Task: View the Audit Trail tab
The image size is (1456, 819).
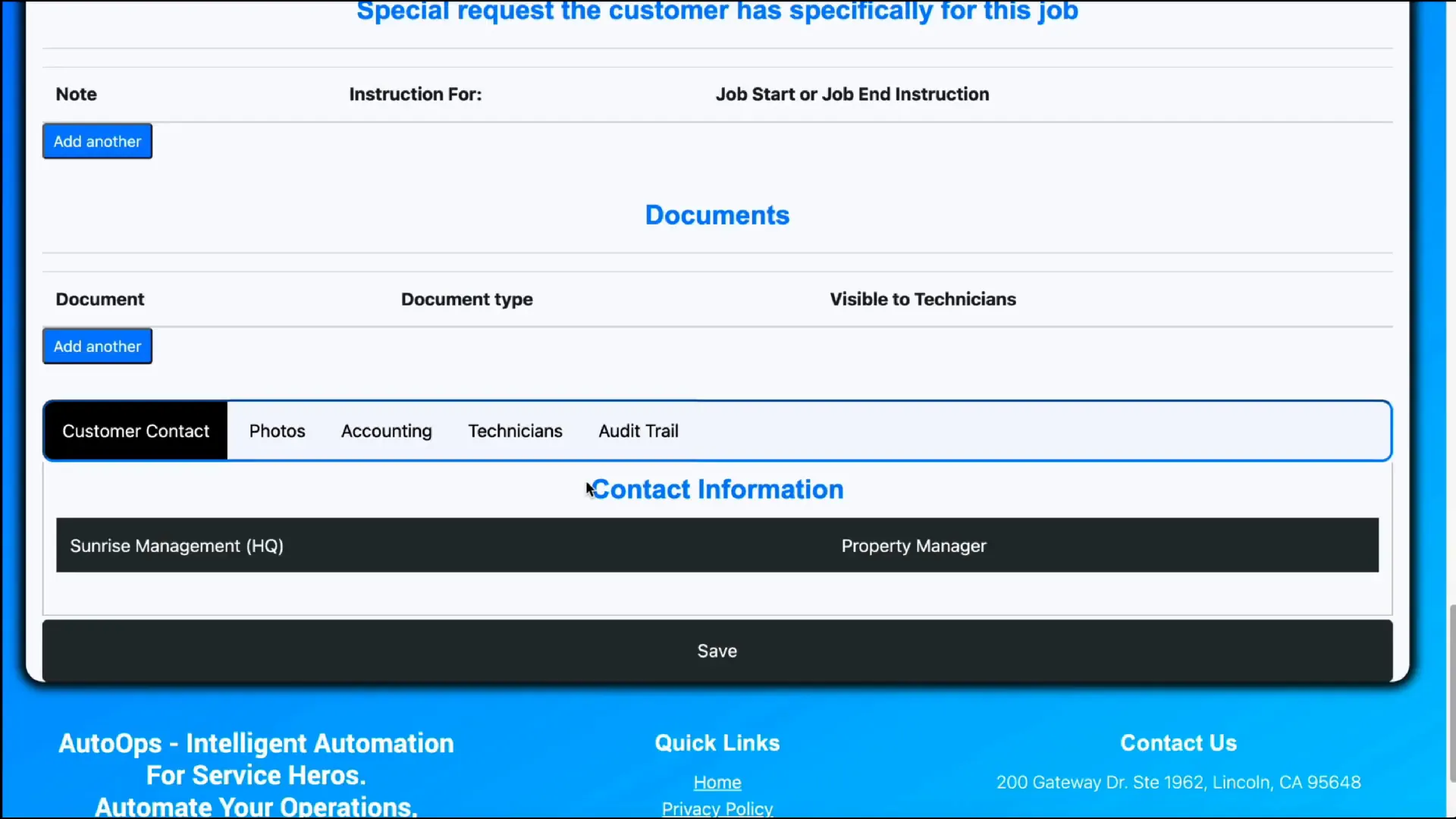Action: (x=638, y=431)
